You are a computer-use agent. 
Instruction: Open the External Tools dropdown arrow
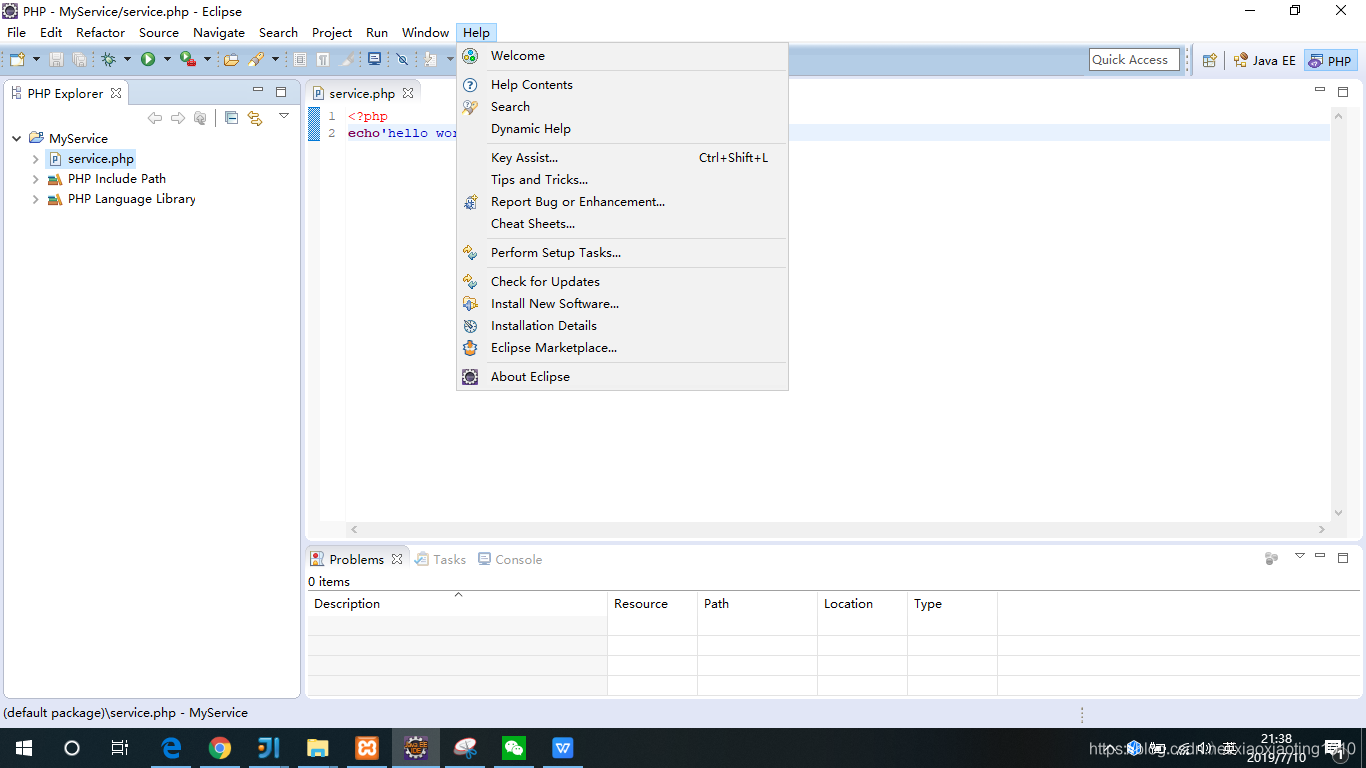(x=208, y=60)
